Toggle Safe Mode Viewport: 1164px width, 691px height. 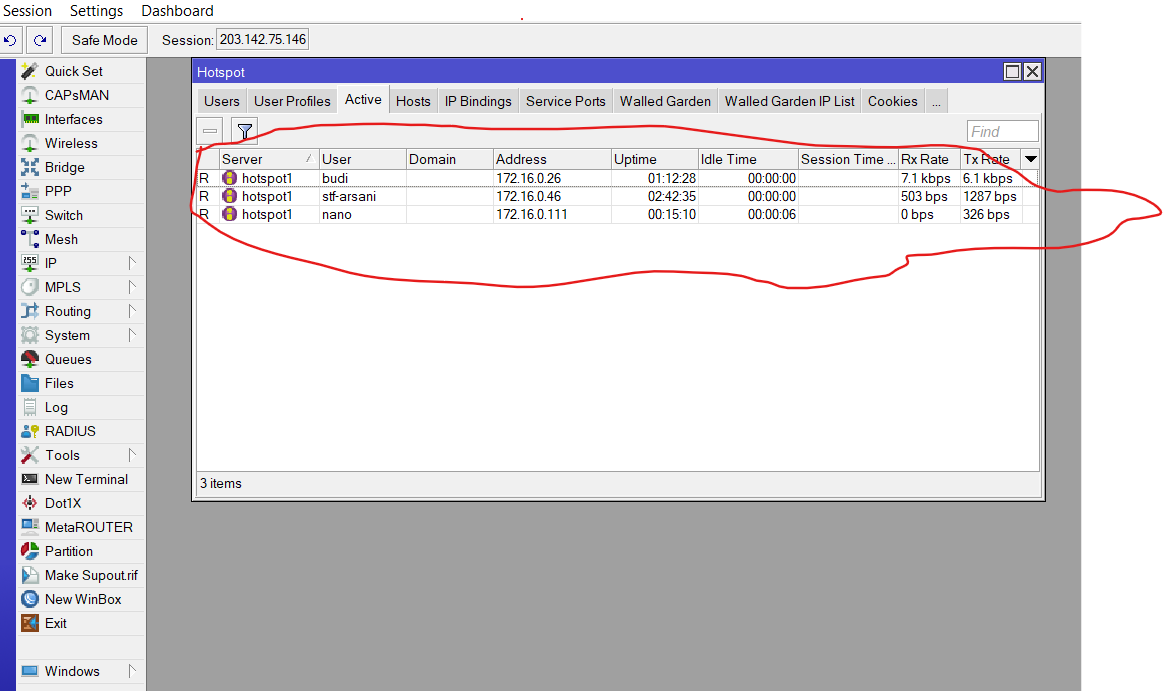(x=105, y=40)
